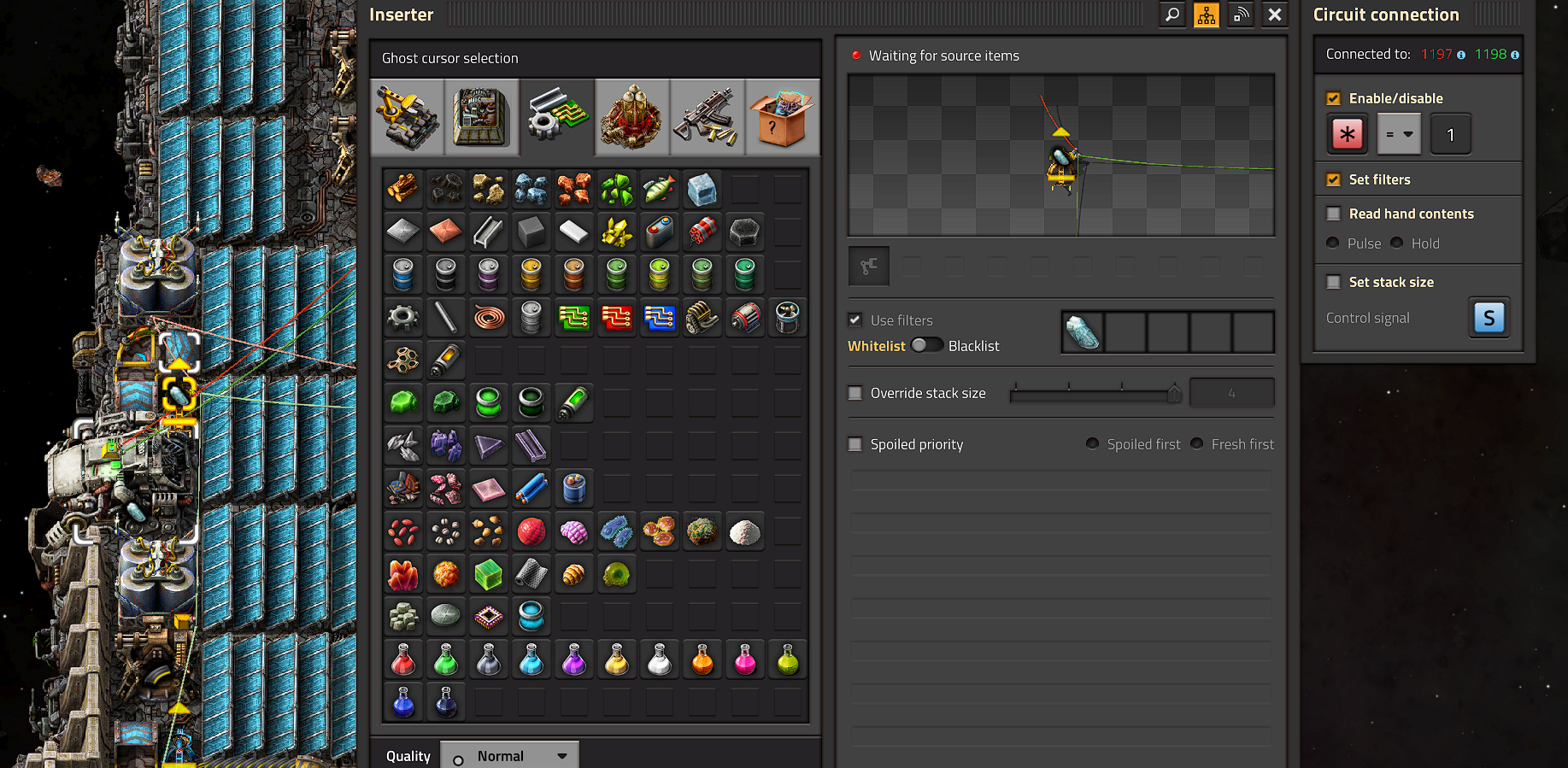1568x768 pixels.
Task: Select the copper plate icon
Action: click(446, 232)
